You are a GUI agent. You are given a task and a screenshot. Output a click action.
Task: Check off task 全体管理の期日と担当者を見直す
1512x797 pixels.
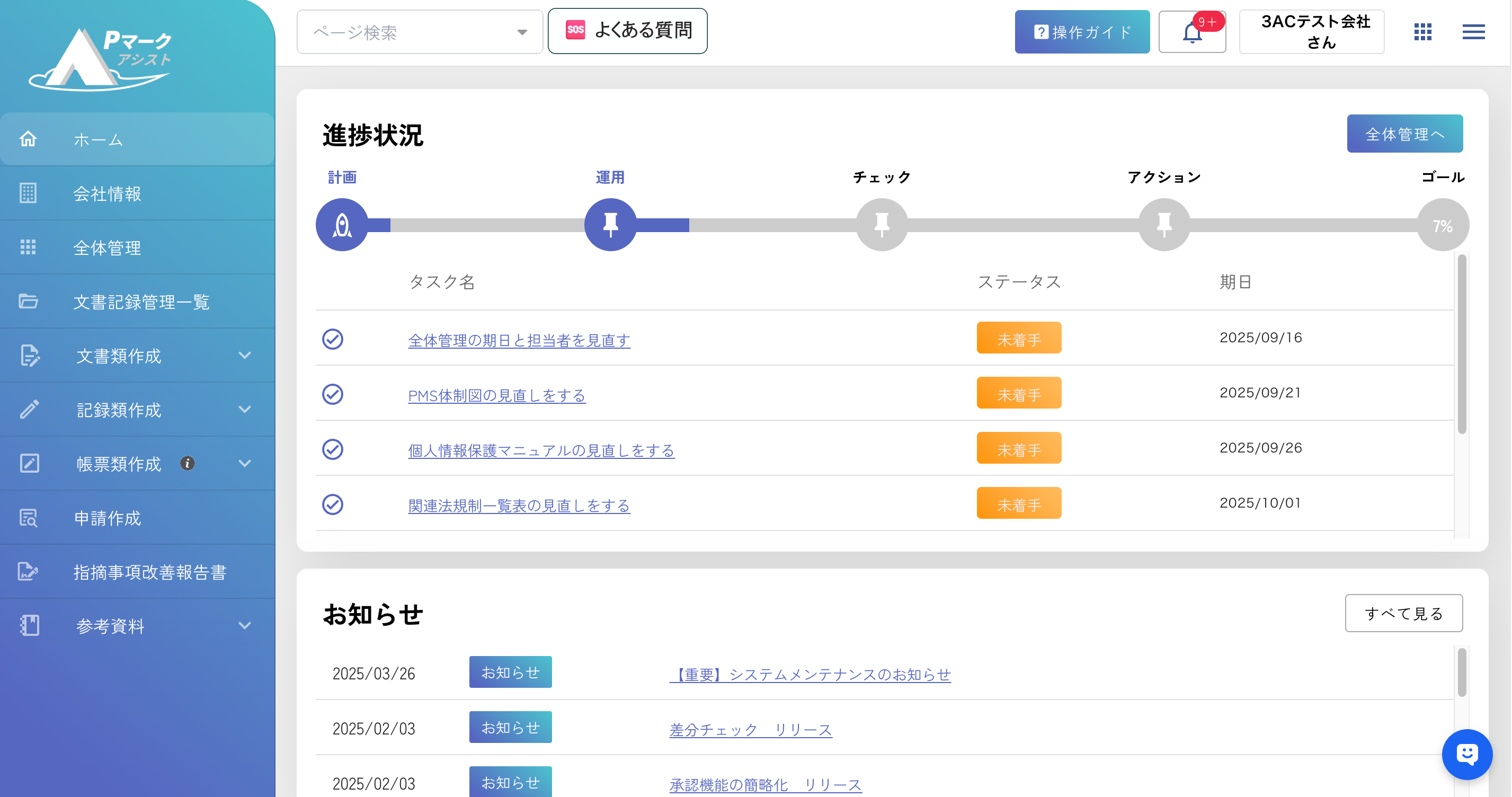tap(333, 339)
